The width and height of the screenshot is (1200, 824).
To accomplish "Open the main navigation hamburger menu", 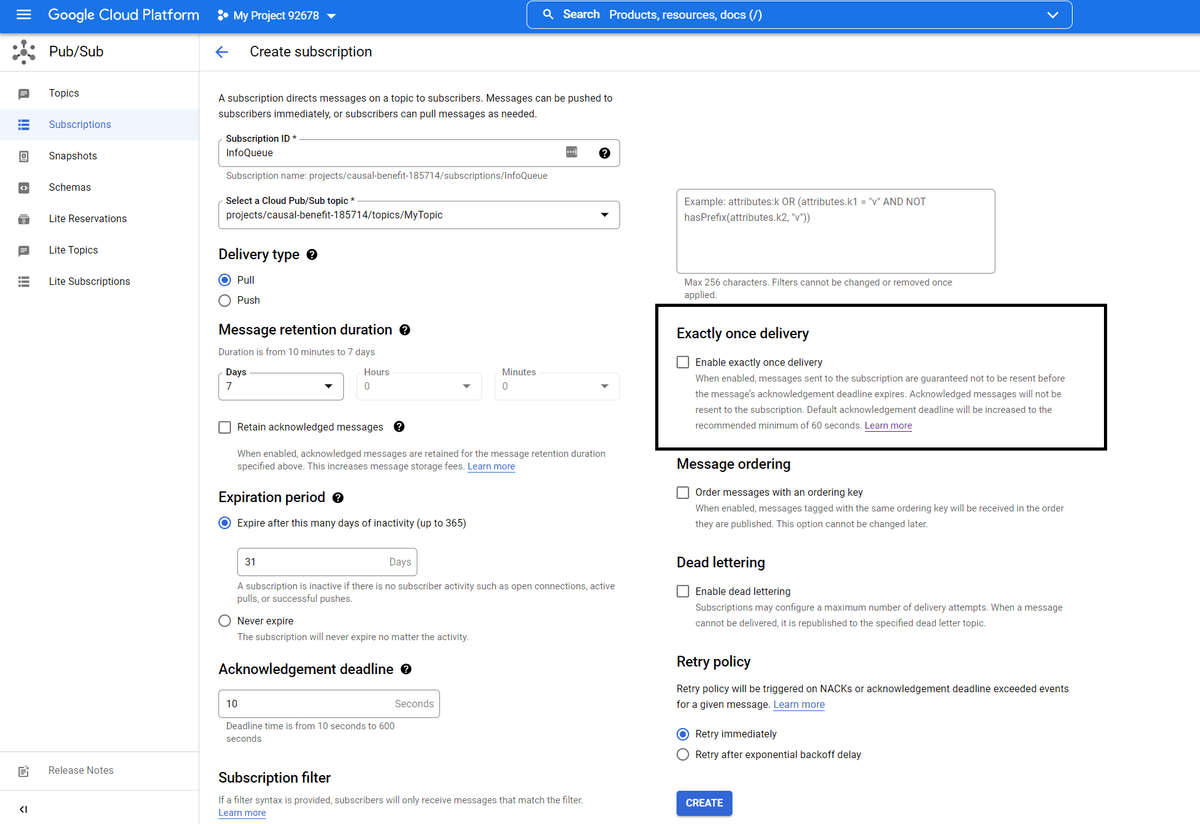I will click(24, 15).
